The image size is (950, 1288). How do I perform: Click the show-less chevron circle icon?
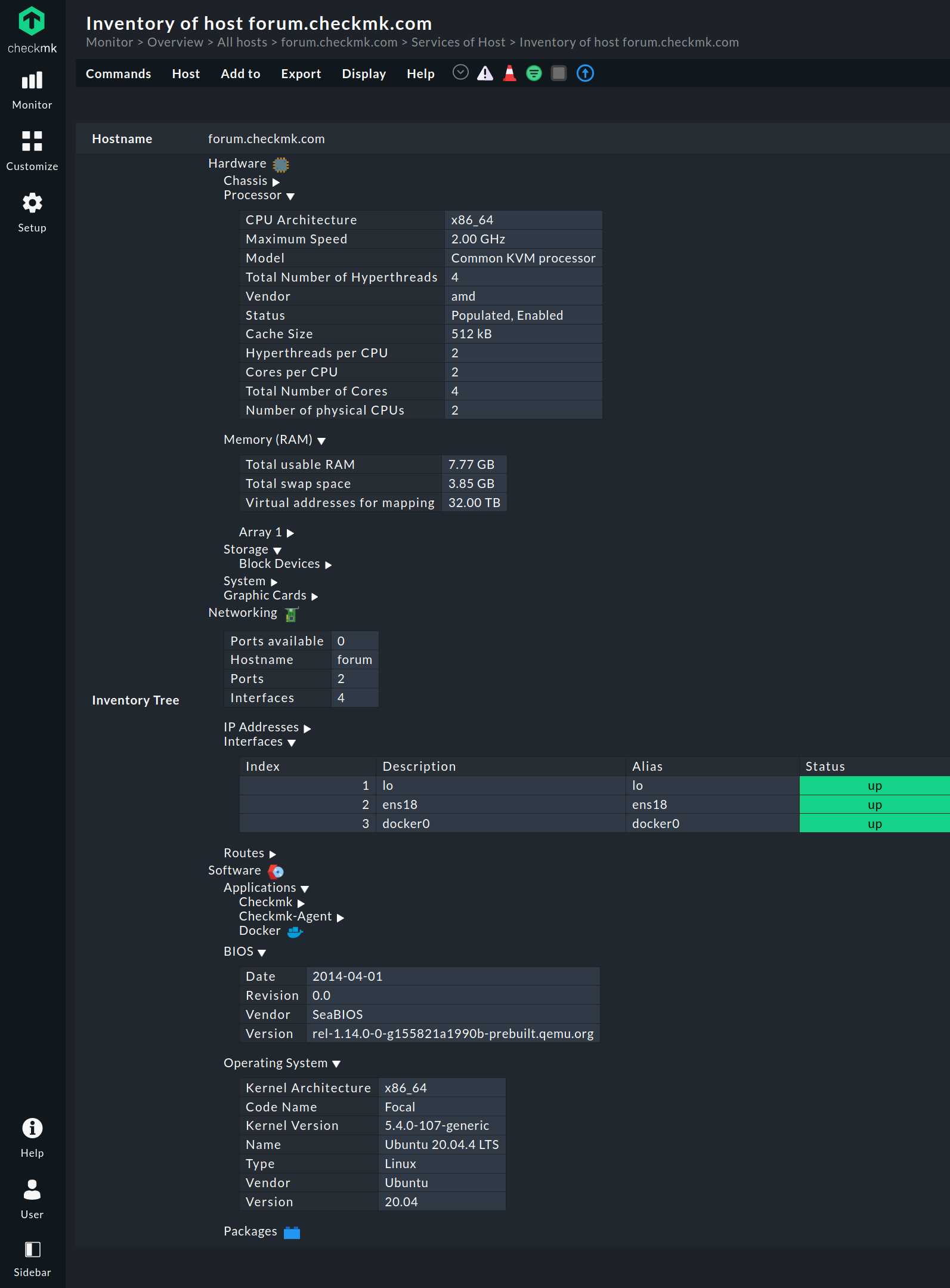pos(460,73)
